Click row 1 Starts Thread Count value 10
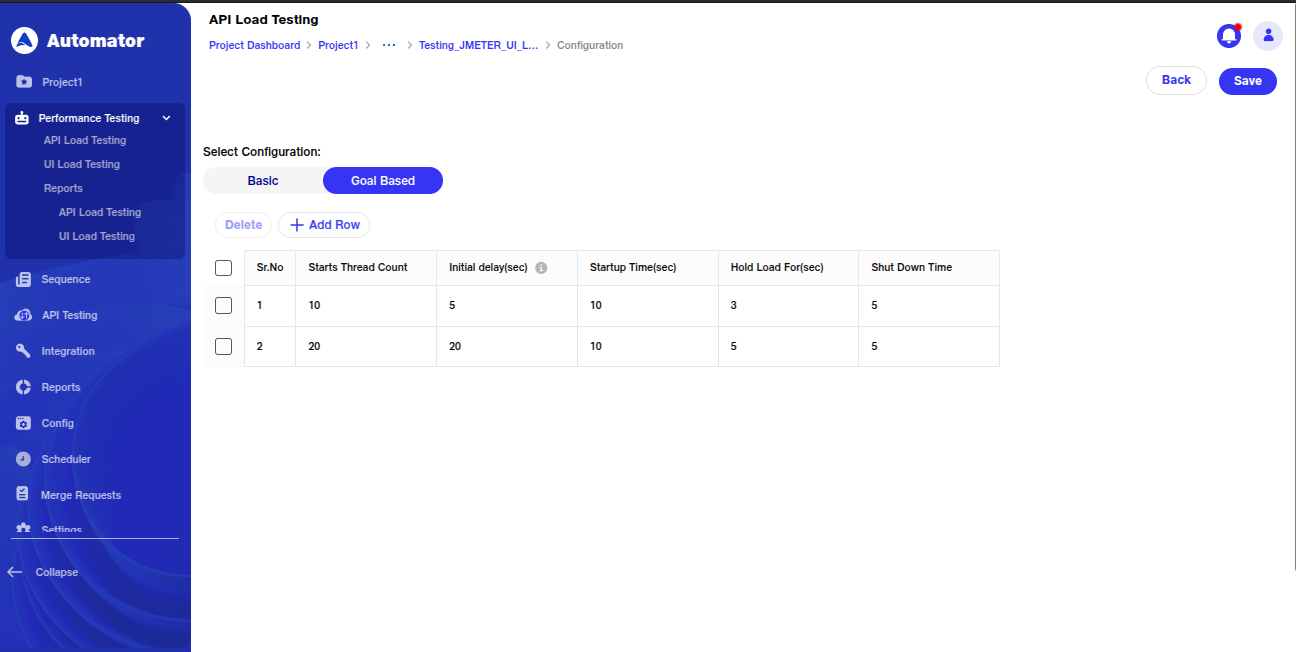Viewport: 1296px width, 652px height. (x=314, y=305)
